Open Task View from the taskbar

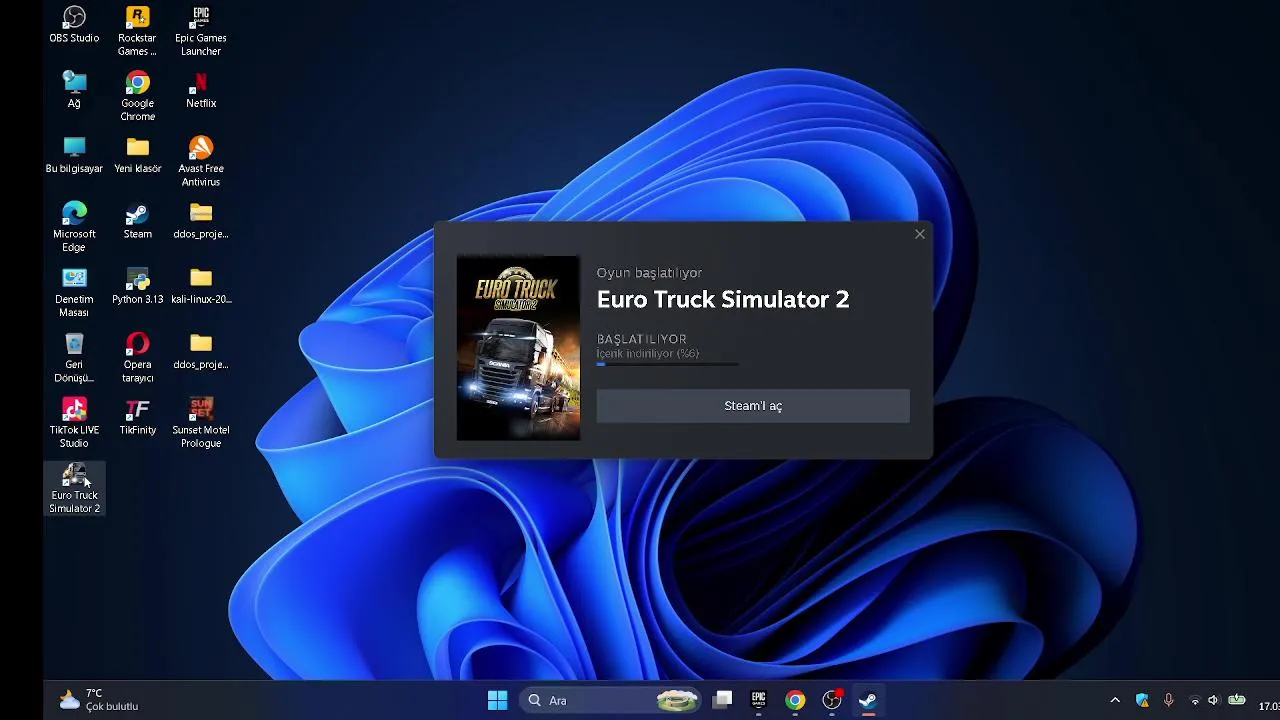(722, 700)
